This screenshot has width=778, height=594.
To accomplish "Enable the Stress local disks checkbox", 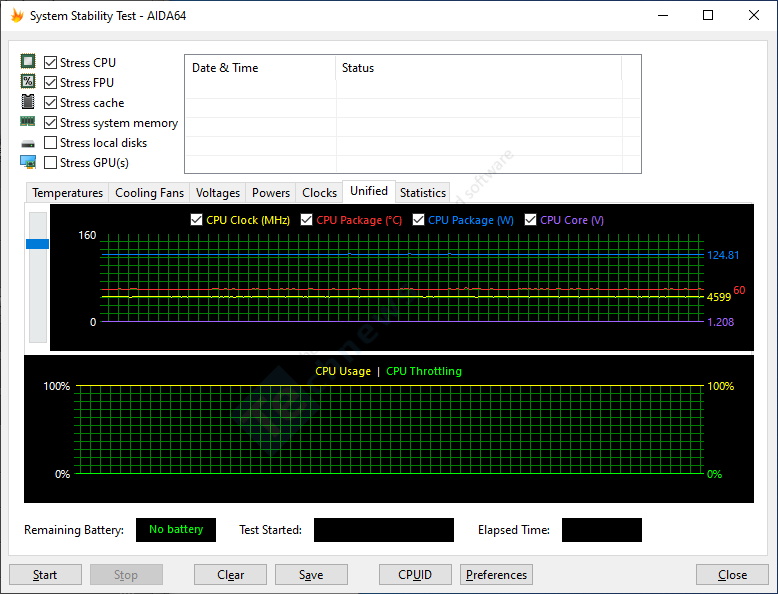I will 50,142.
